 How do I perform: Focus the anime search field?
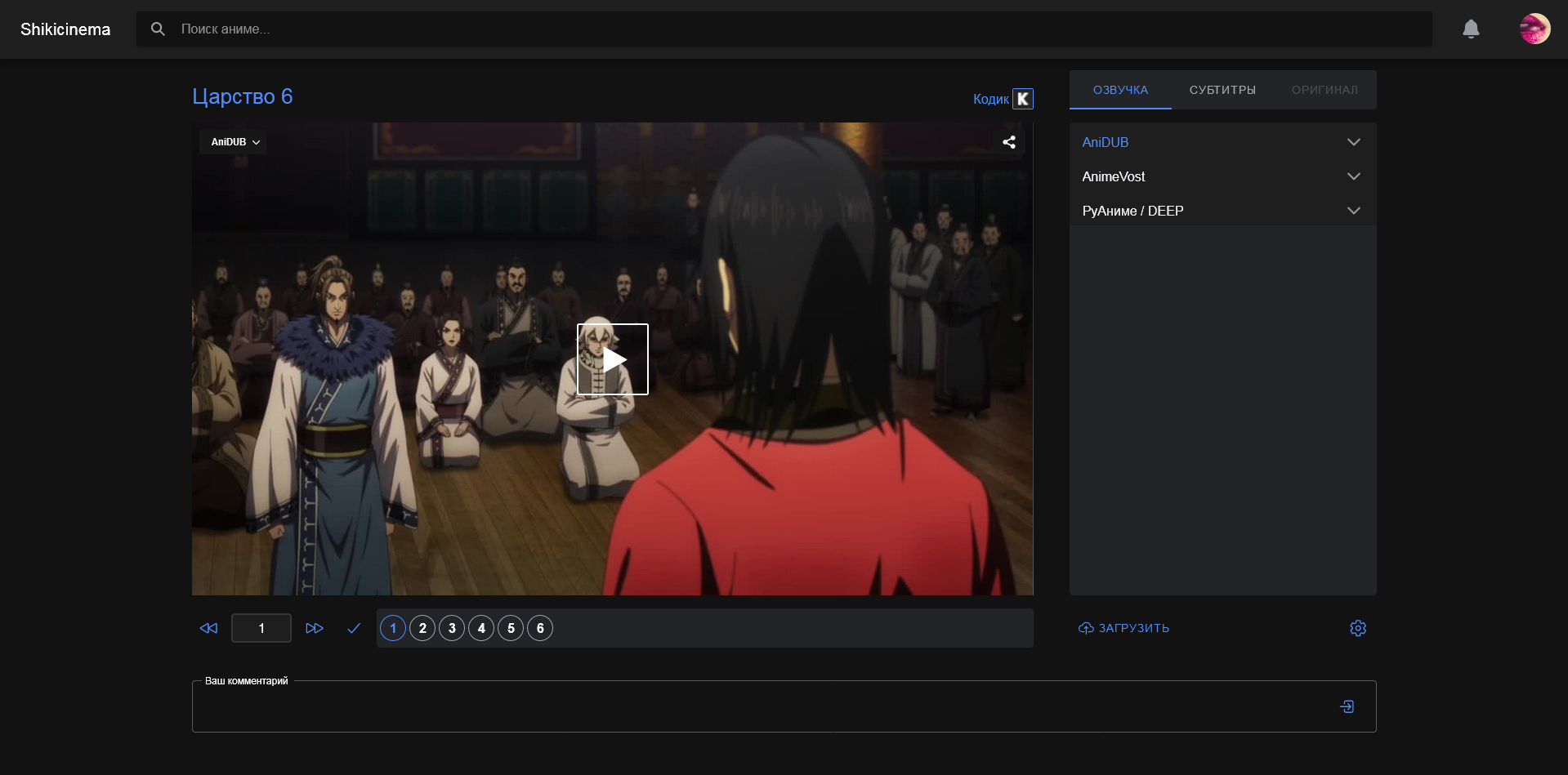pos(784,29)
